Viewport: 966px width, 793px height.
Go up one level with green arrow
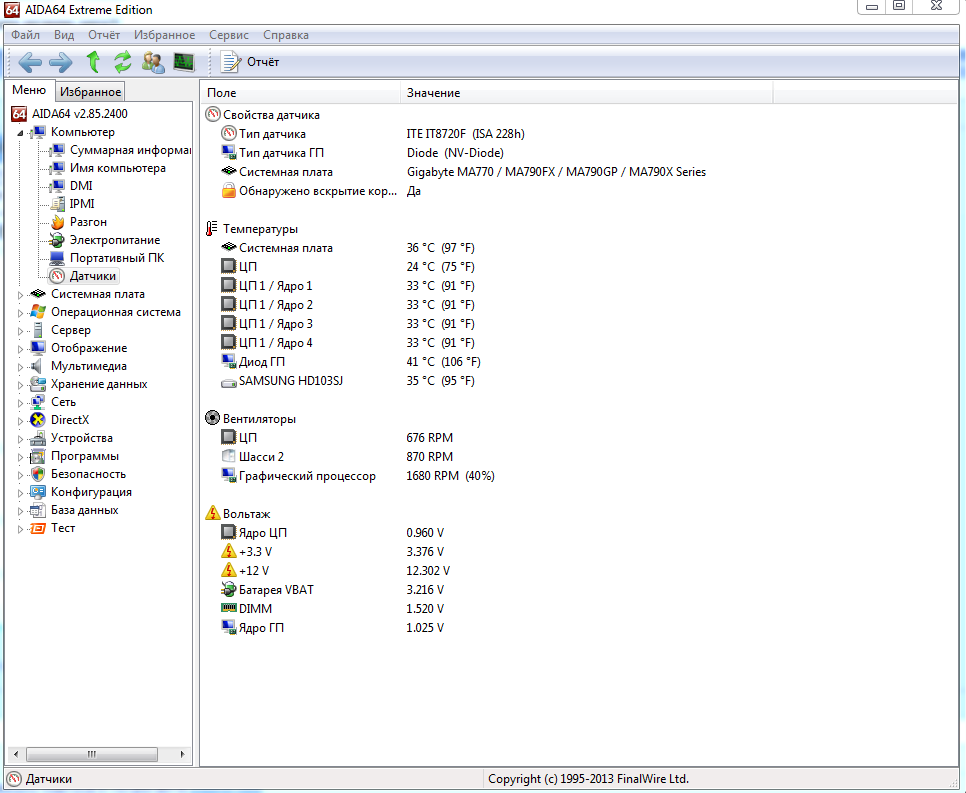(x=93, y=62)
